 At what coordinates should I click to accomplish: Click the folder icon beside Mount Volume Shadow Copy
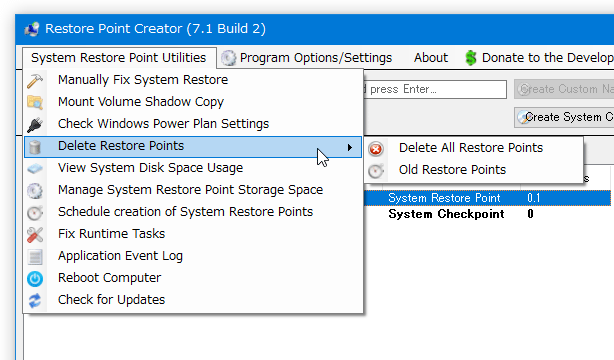[x=35, y=102]
